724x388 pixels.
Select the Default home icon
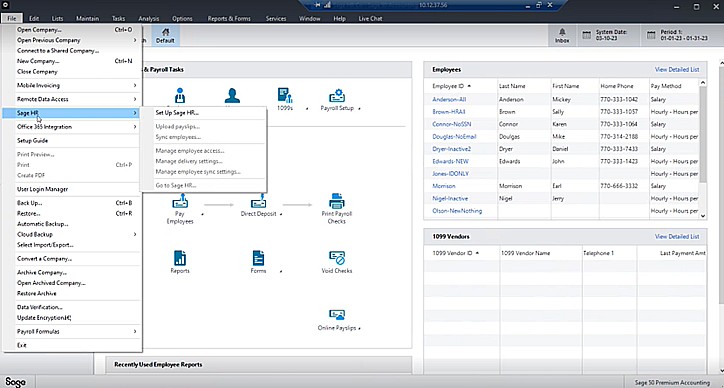click(x=165, y=32)
